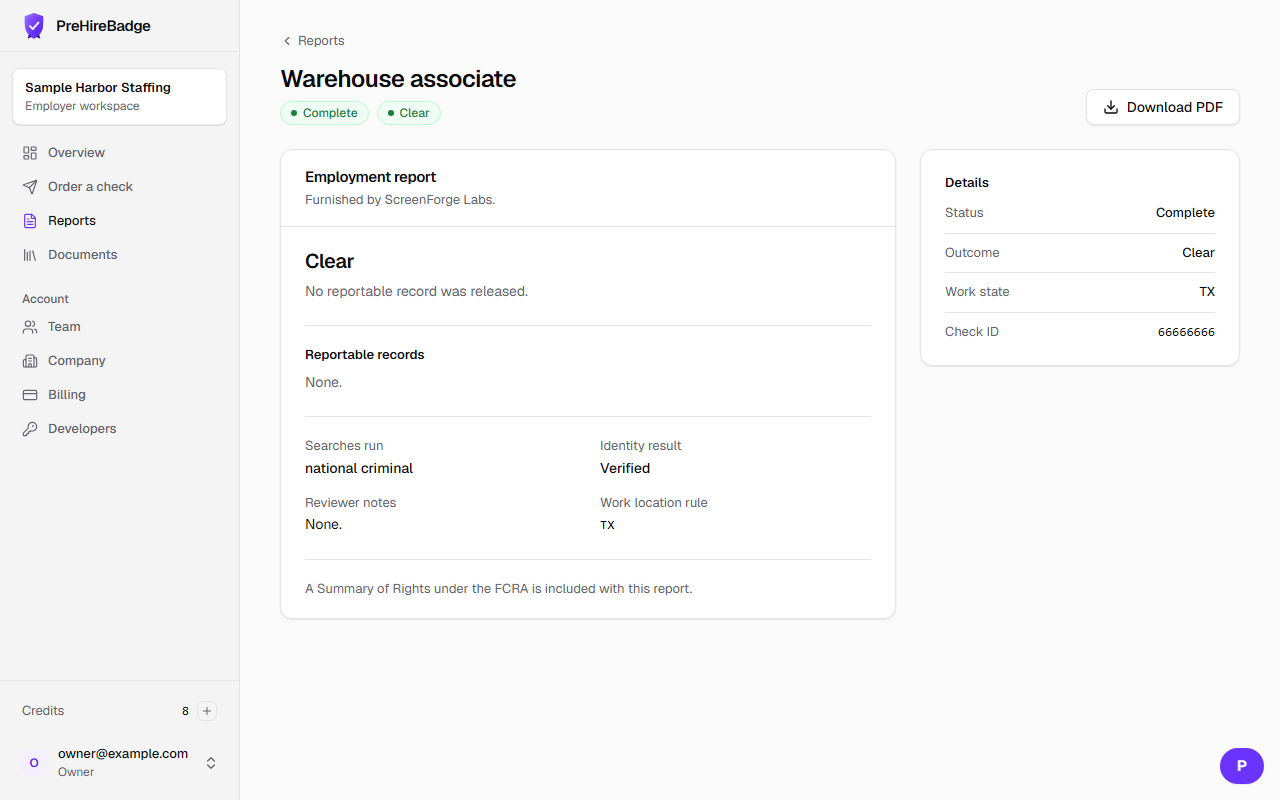Click the credits count 8
The image size is (1280, 800).
click(x=185, y=711)
